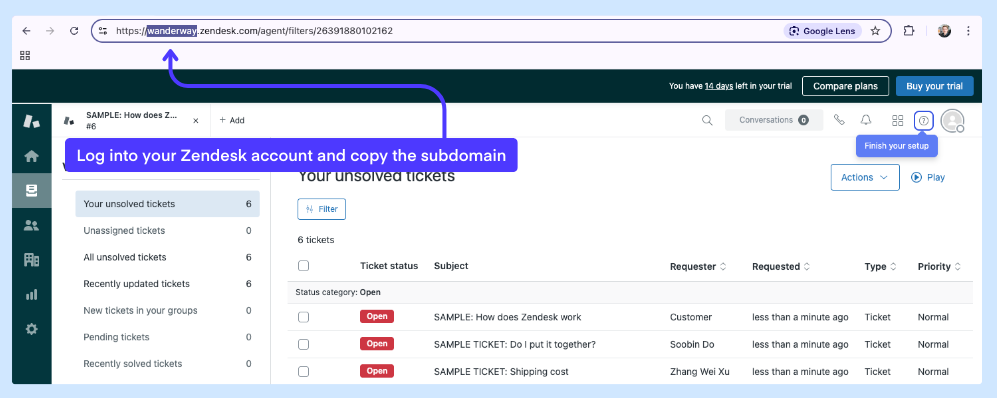Sort by the Requester column
The width and height of the screenshot is (997, 398).
click(x=698, y=266)
